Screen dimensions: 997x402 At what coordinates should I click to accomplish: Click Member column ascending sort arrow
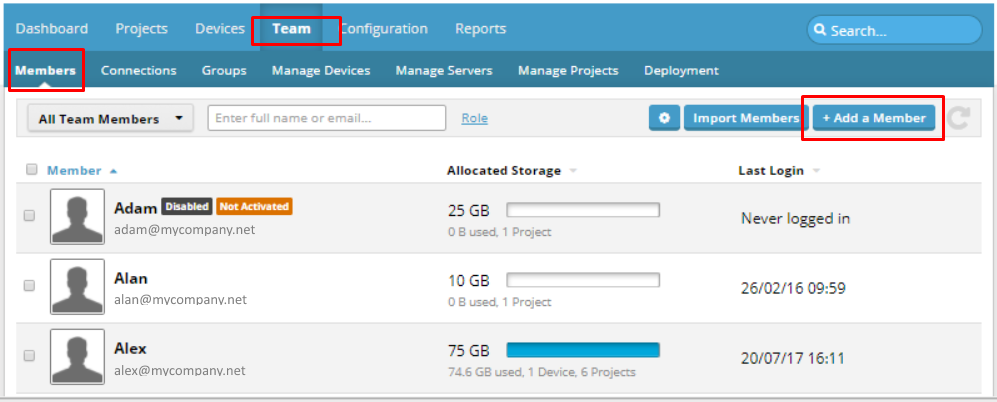point(113,171)
